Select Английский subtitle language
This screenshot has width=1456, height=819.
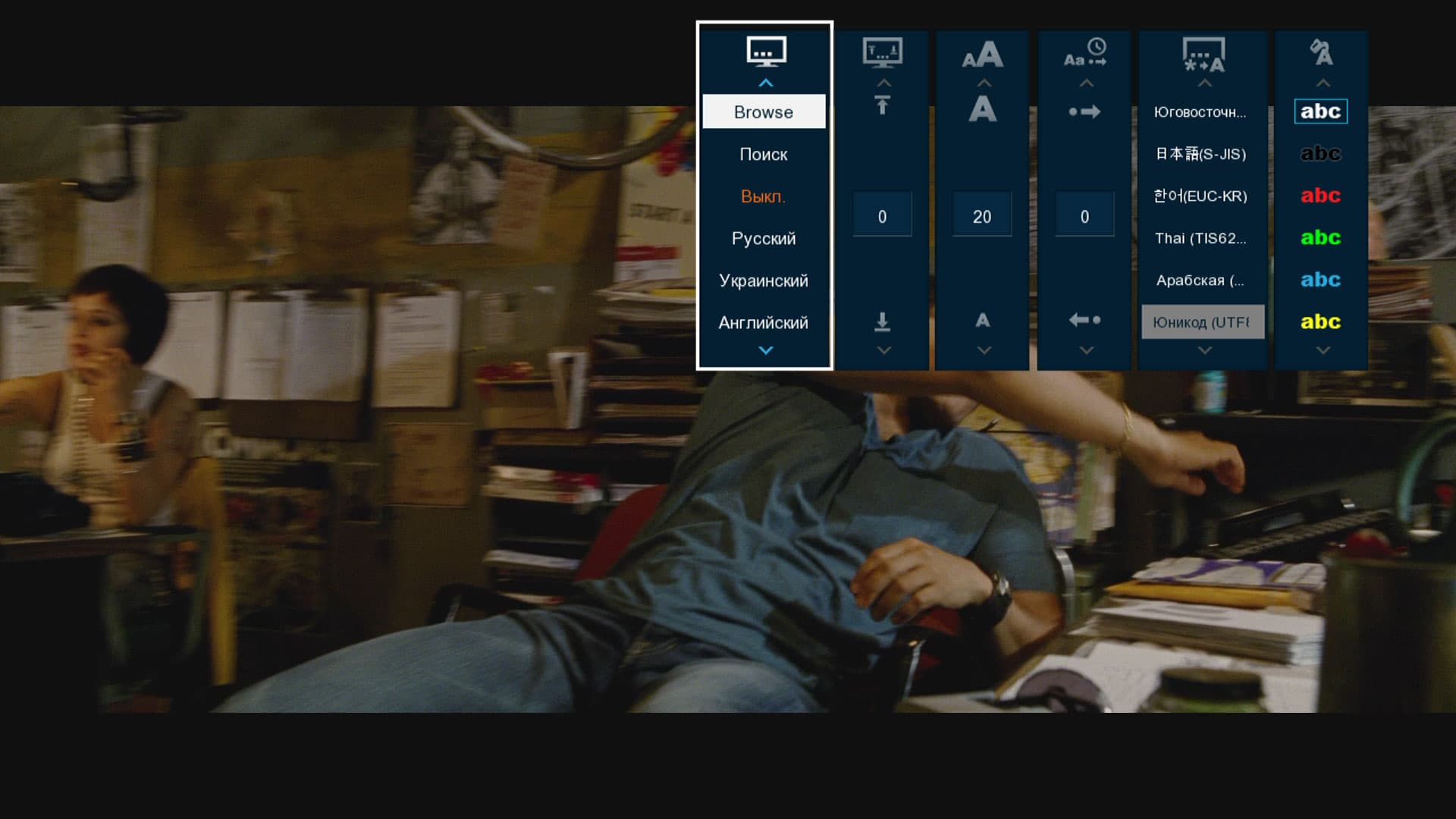click(763, 323)
